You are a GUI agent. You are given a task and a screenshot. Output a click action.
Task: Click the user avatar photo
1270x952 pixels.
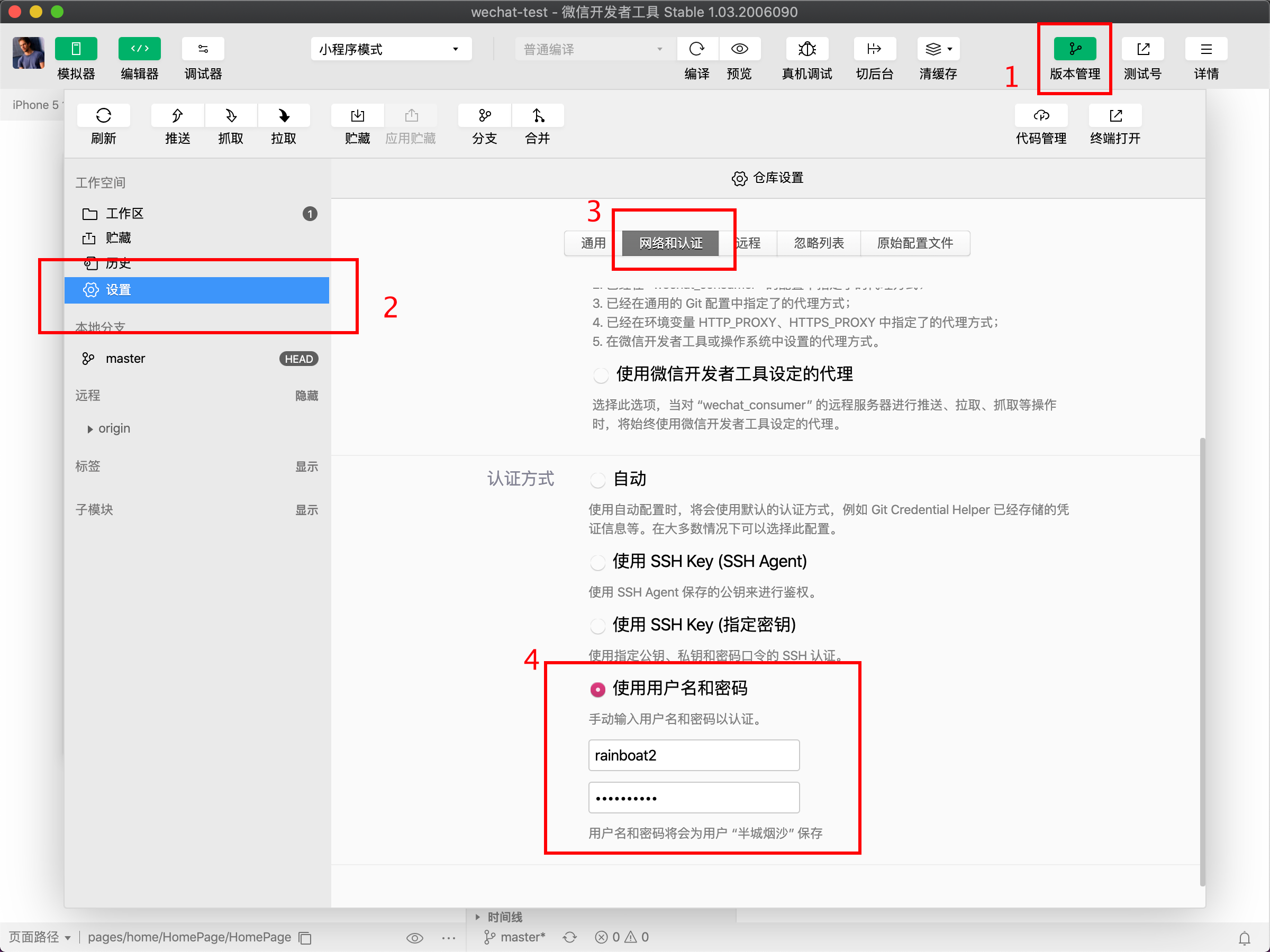[28, 53]
